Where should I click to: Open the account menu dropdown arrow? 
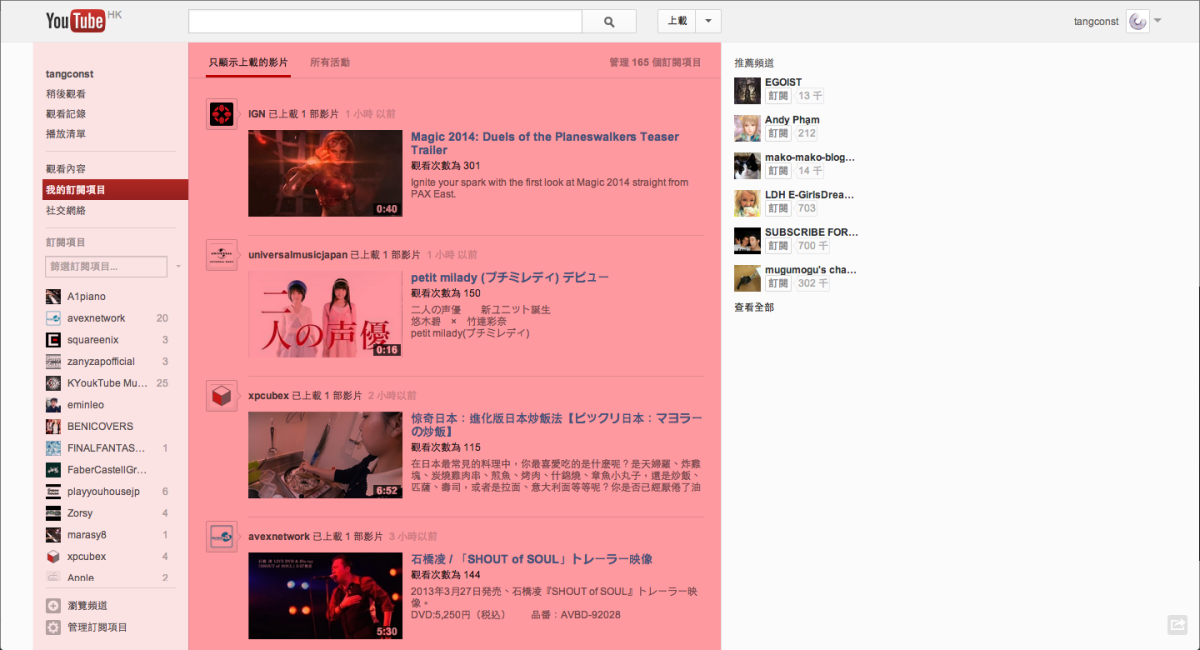[1160, 20]
